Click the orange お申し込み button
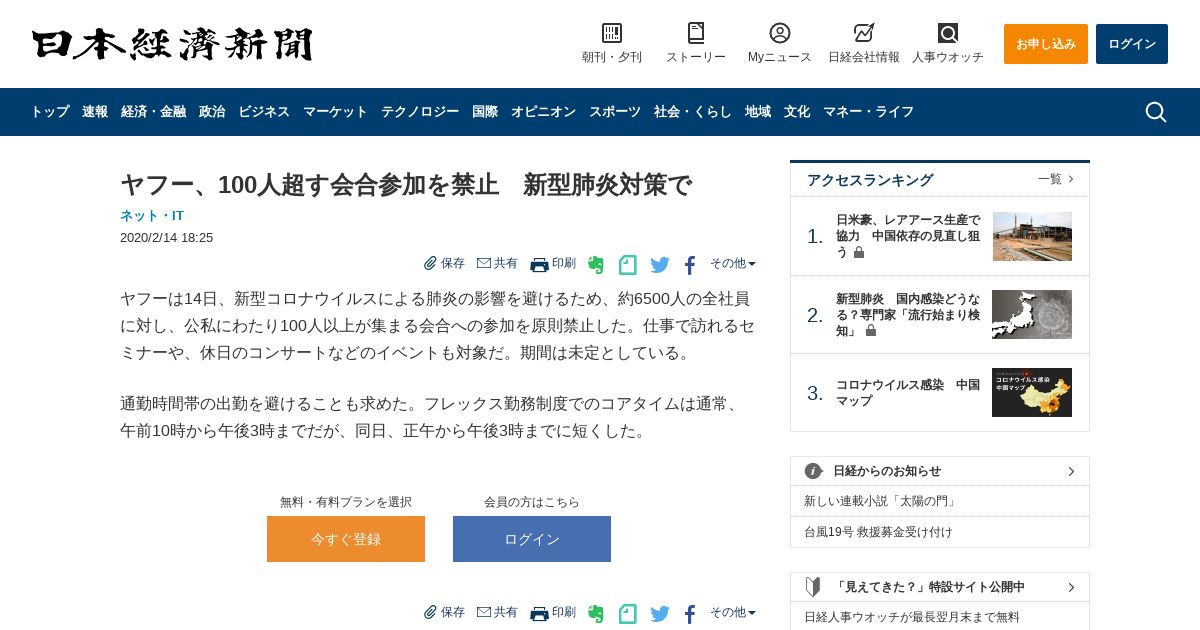 [1046, 44]
